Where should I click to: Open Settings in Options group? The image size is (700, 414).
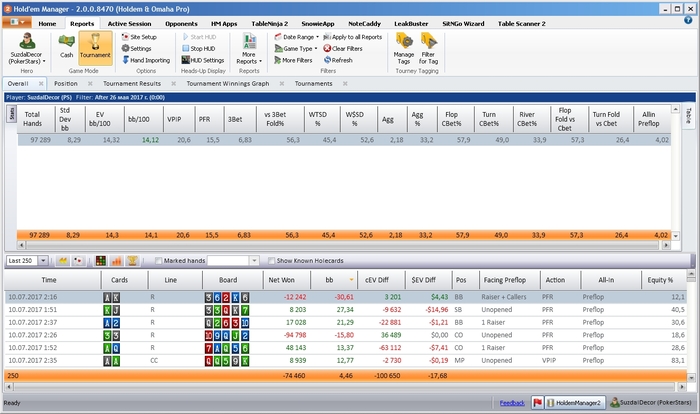(x=137, y=48)
